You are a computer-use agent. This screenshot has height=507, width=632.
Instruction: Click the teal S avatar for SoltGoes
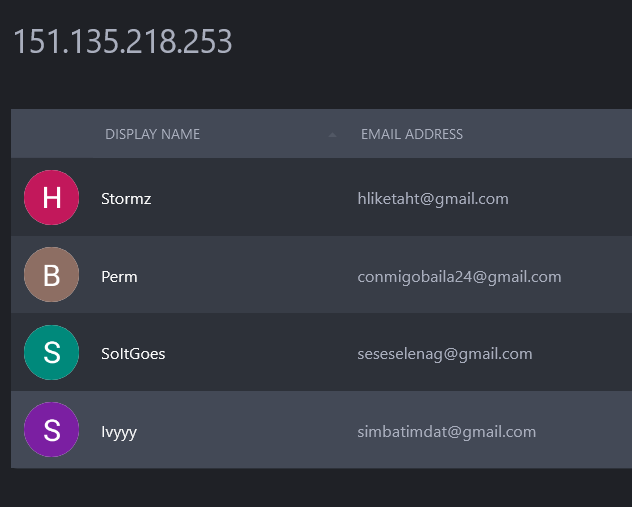click(51, 353)
